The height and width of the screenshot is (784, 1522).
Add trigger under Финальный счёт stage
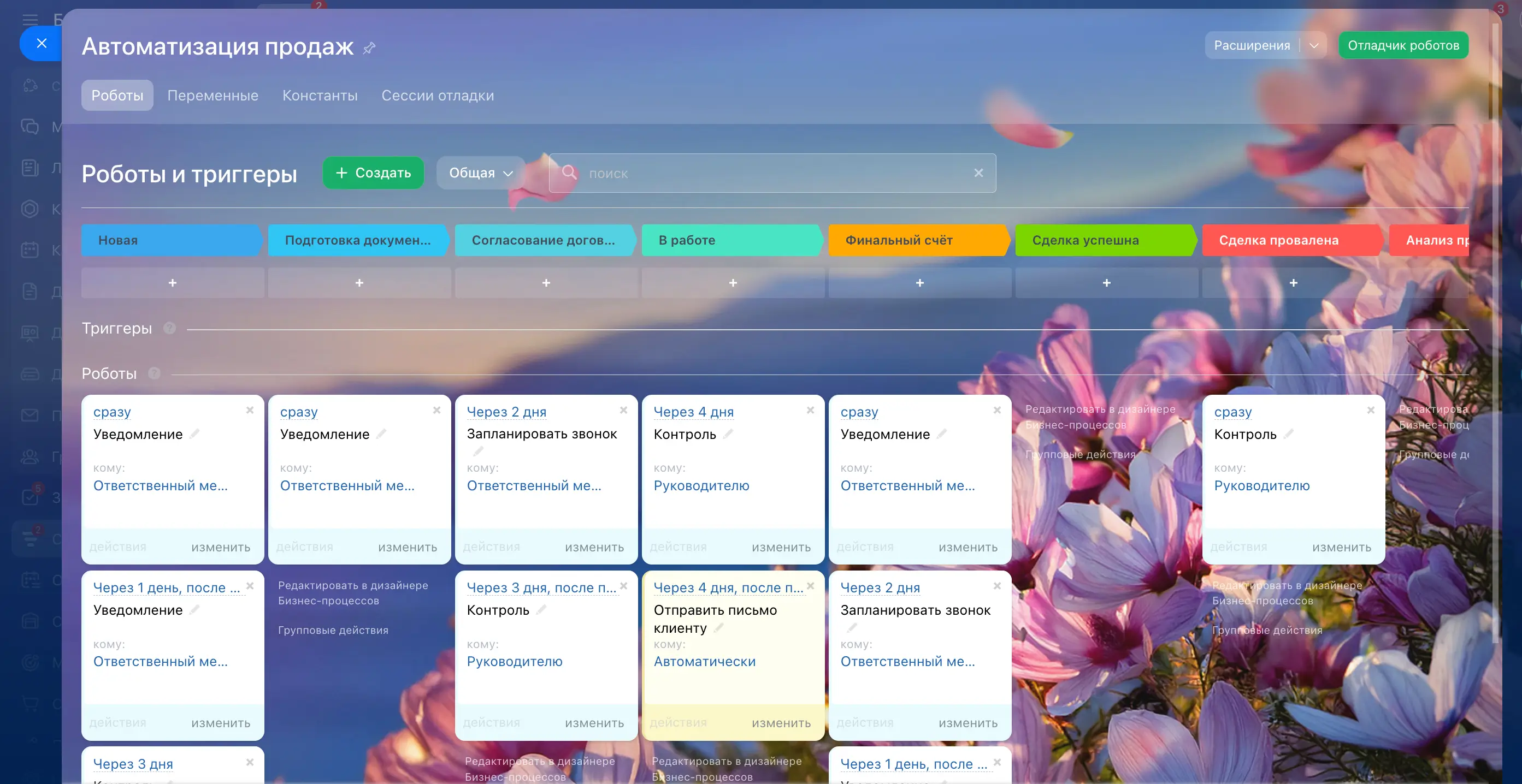pyautogui.click(x=919, y=283)
